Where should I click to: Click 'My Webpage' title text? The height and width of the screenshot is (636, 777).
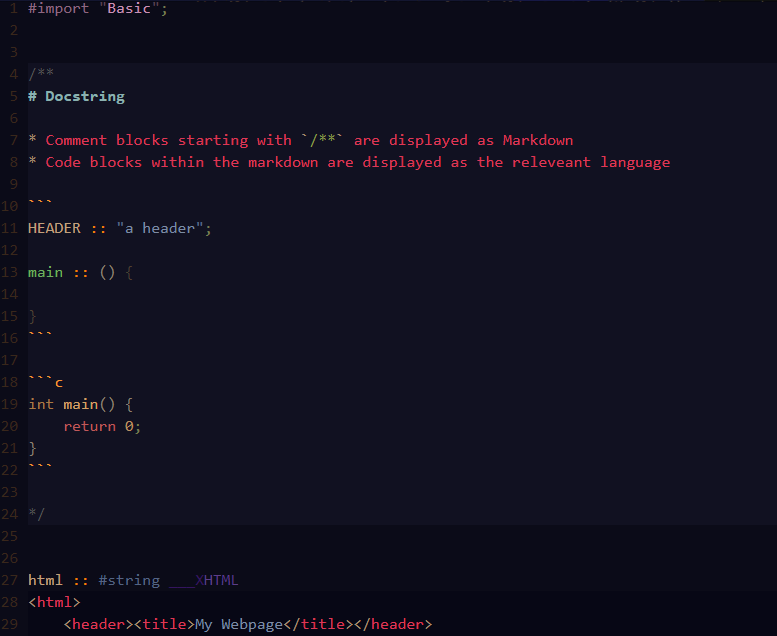pos(239,625)
